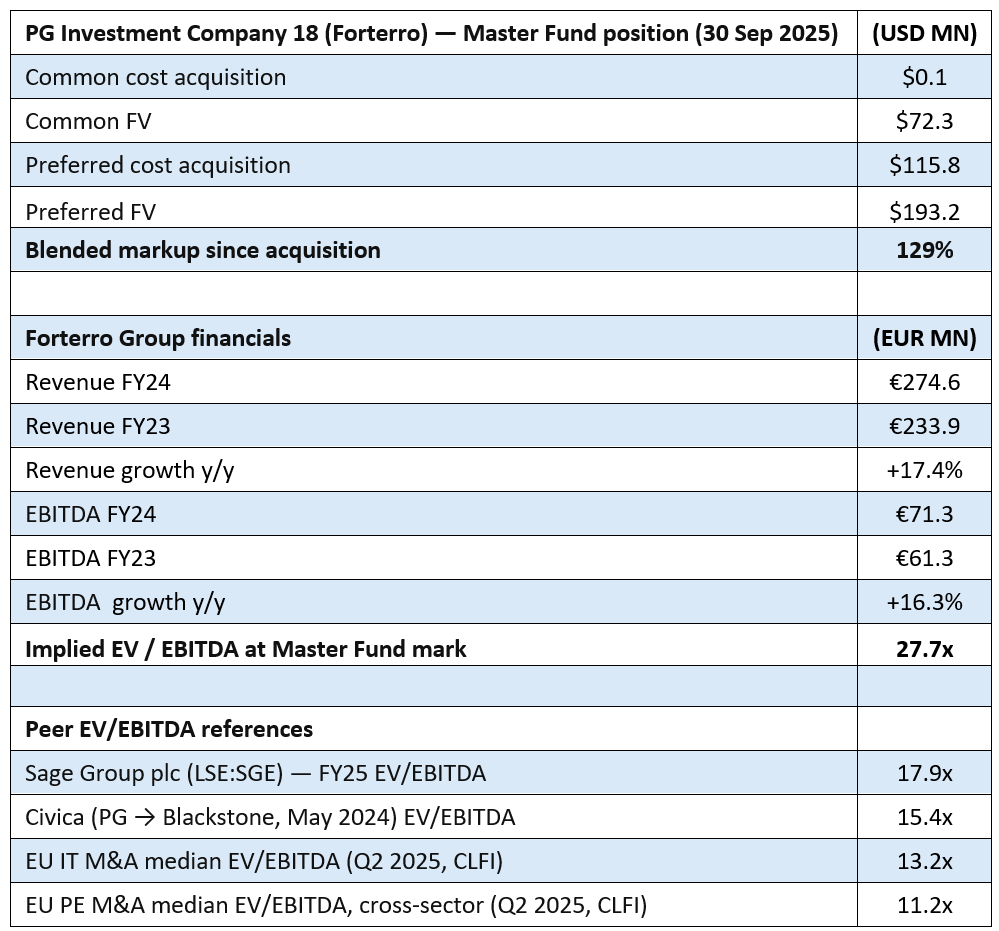Select the EBITDA FY23 value €61.3
The height and width of the screenshot is (931, 999).
click(924, 558)
